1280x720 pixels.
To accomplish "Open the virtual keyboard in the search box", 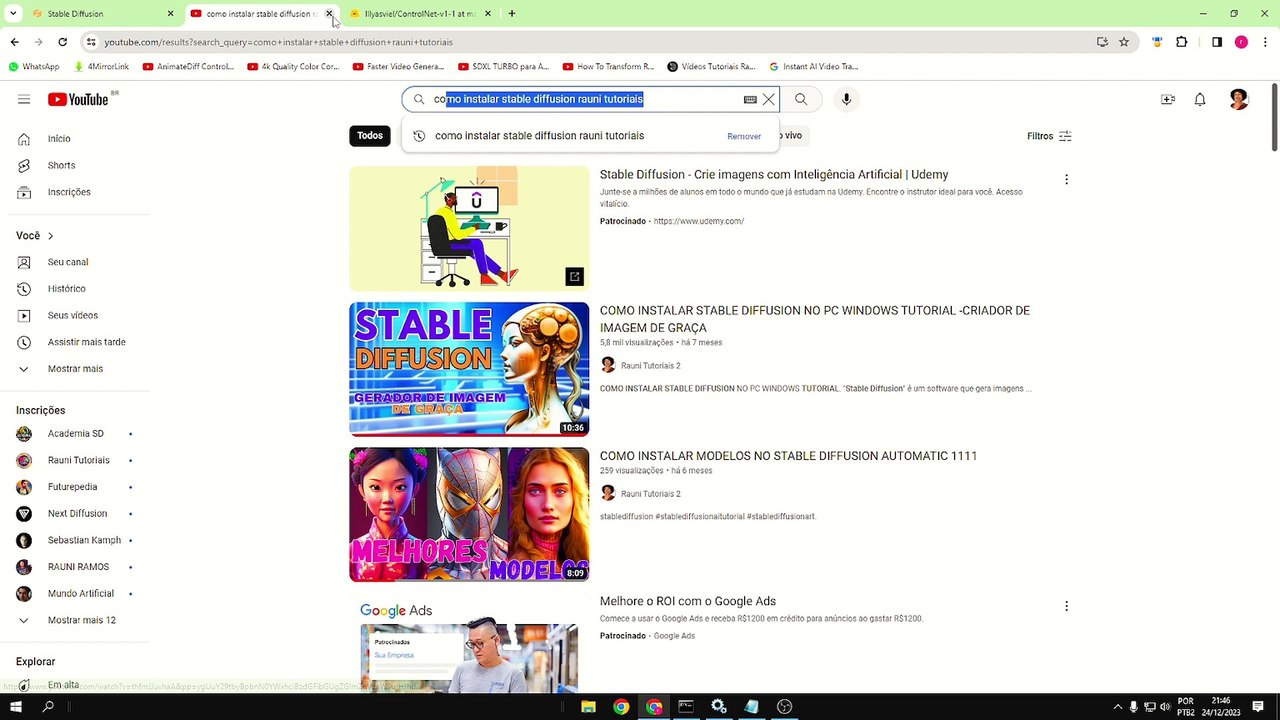I will click(x=750, y=99).
